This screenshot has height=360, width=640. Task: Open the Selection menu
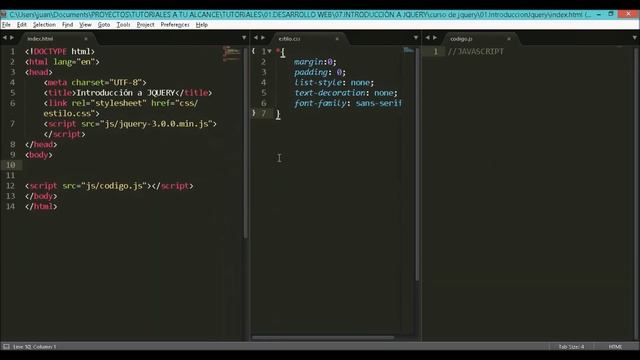[44, 24]
